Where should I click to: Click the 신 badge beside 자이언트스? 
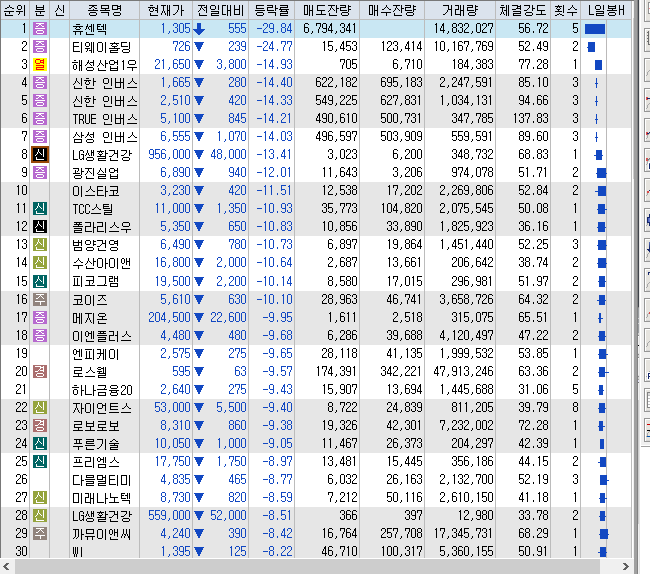pos(40,407)
